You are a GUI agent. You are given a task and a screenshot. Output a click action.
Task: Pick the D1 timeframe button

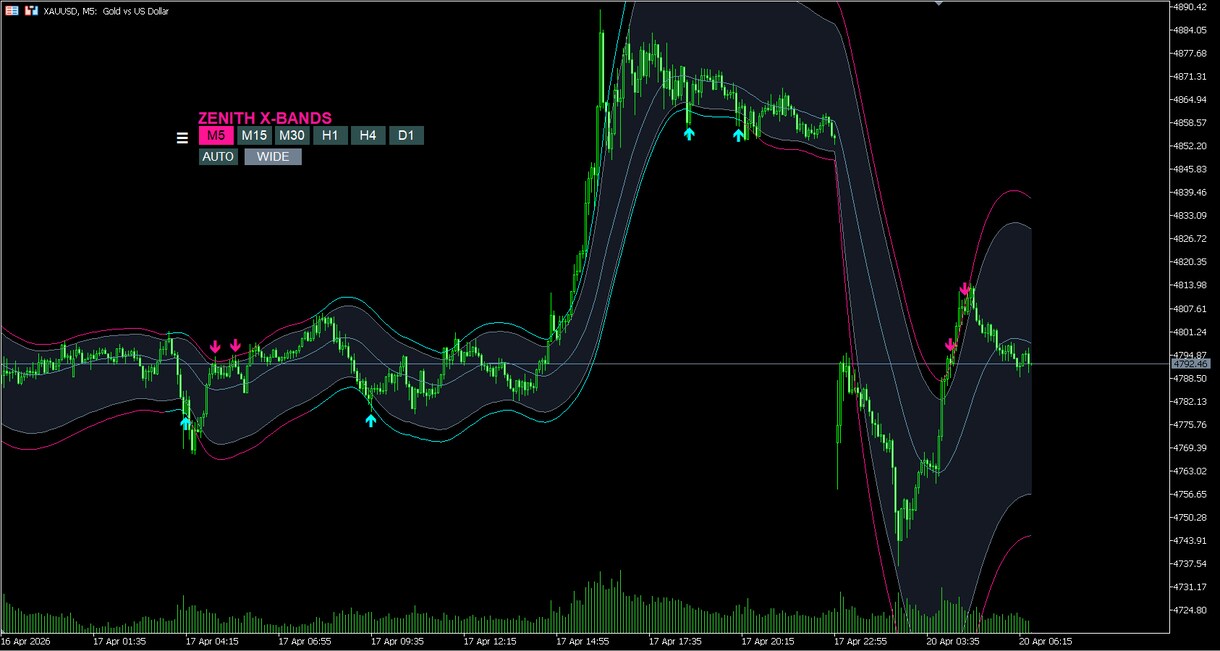pyautogui.click(x=406, y=136)
